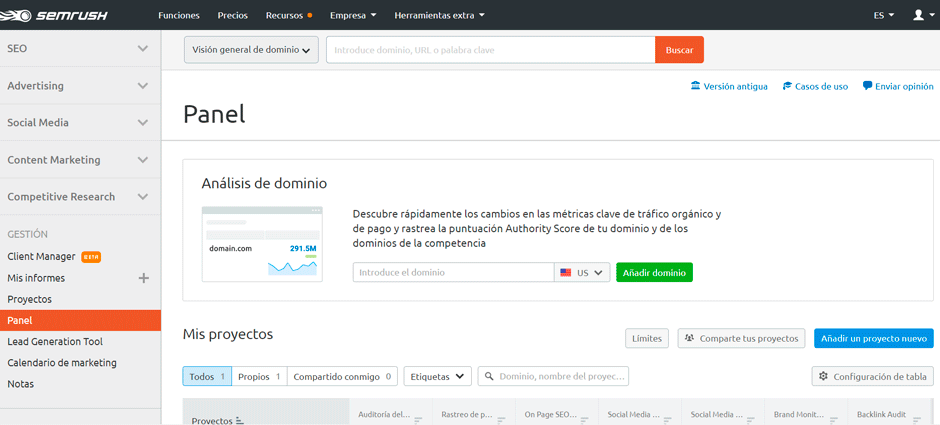Expand the Competitive Research sidebar section
The image size is (940, 425).
(x=80, y=197)
